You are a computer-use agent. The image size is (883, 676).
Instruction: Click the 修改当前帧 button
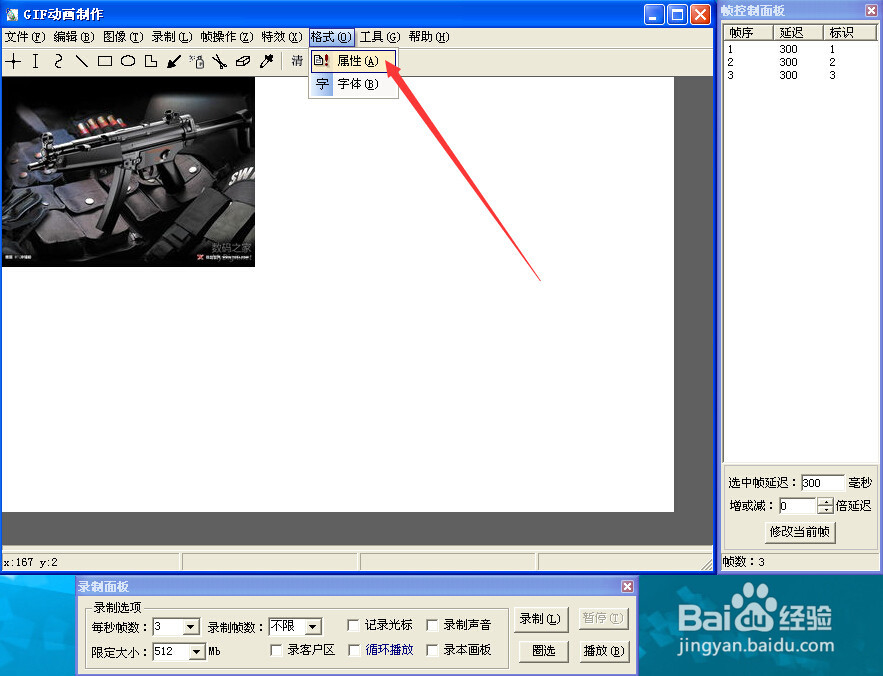[800, 532]
